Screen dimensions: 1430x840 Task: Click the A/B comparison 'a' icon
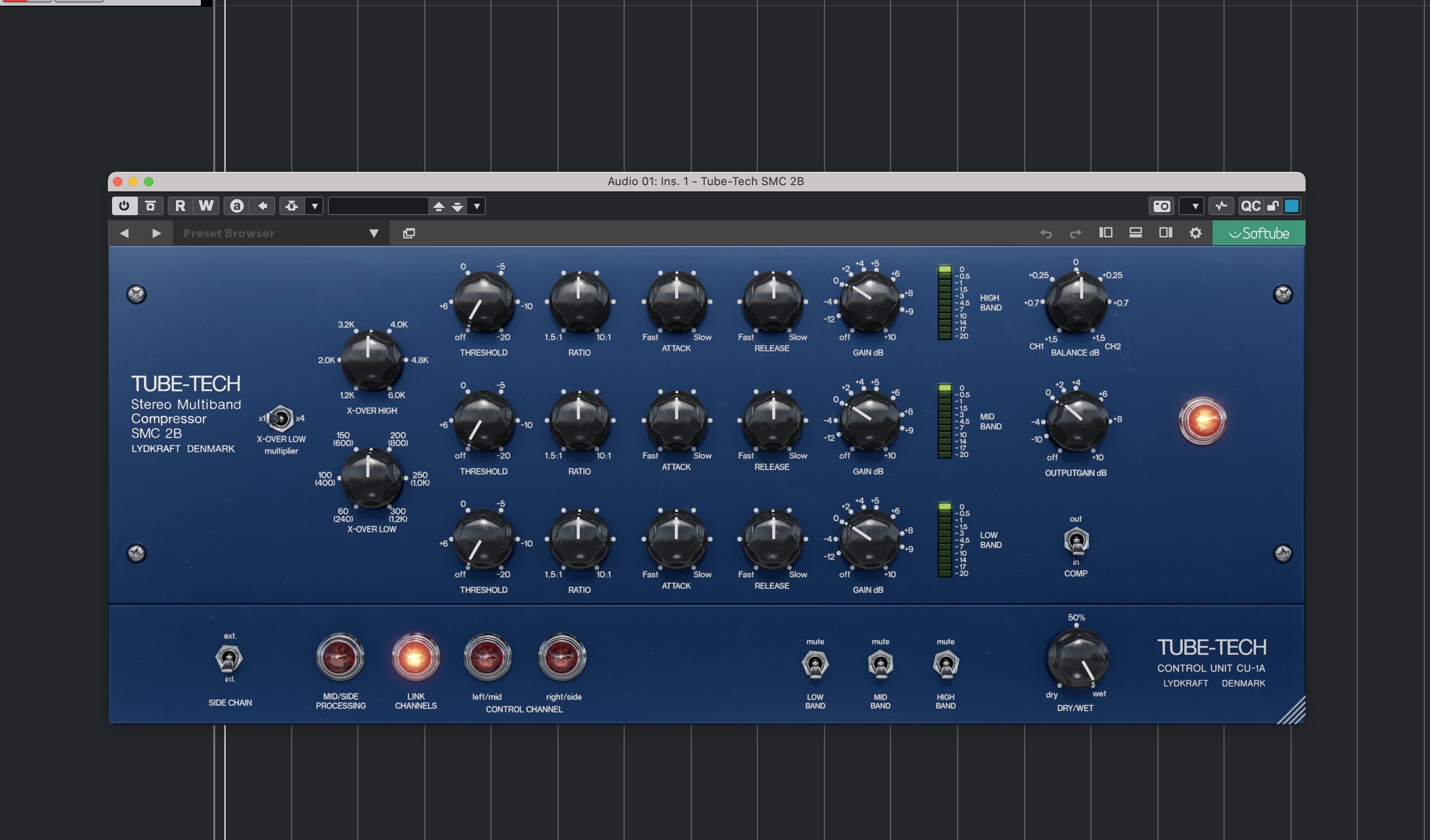236,206
